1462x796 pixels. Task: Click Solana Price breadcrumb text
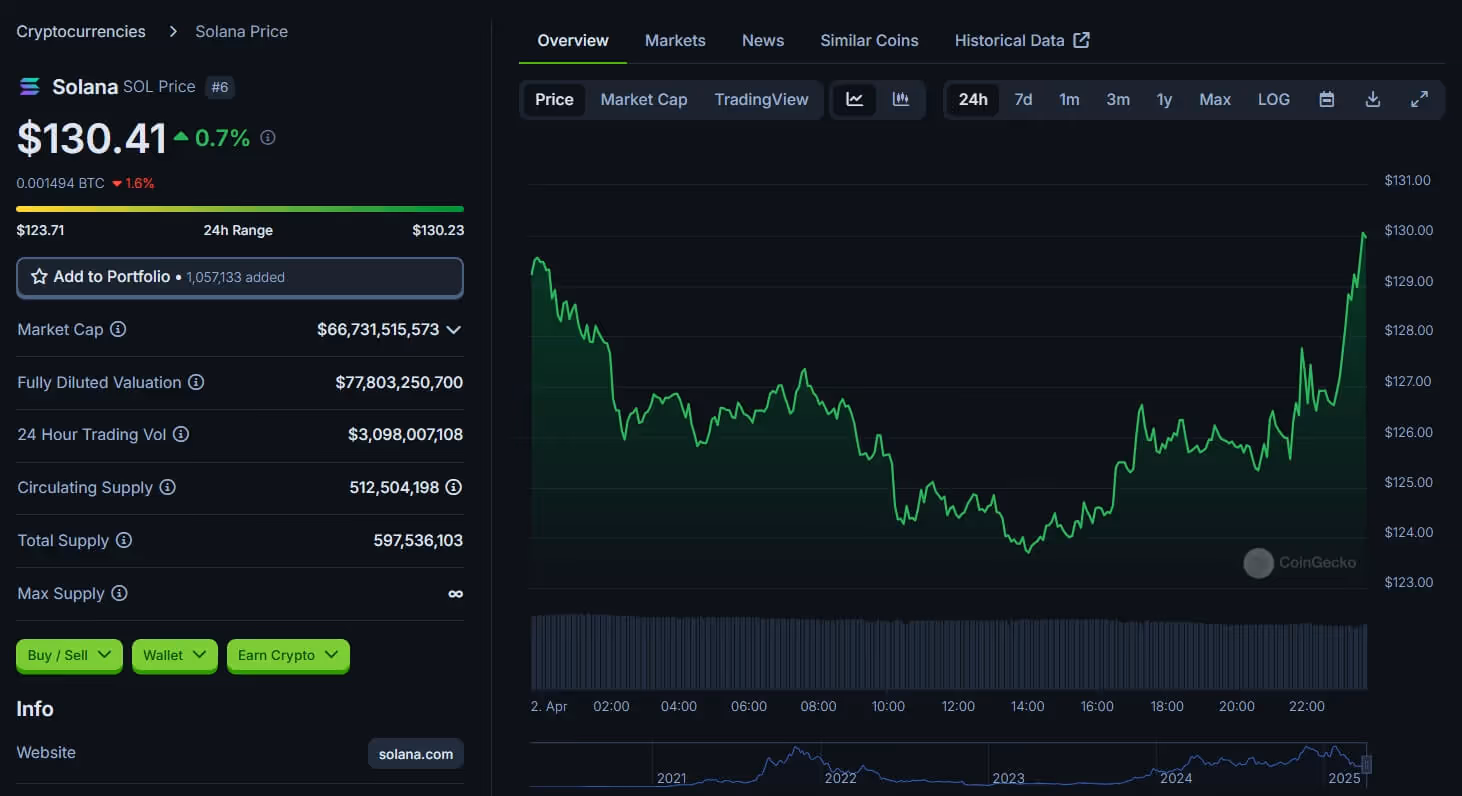tap(241, 31)
